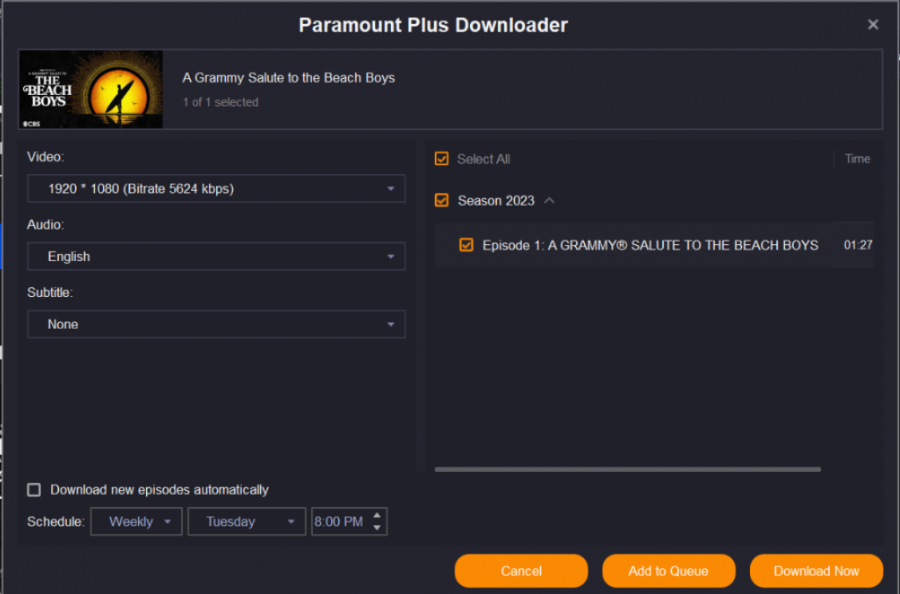Toggle the Select All checkbox
Screen dimensions: 900x594
pyautogui.click(x=441, y=159)
